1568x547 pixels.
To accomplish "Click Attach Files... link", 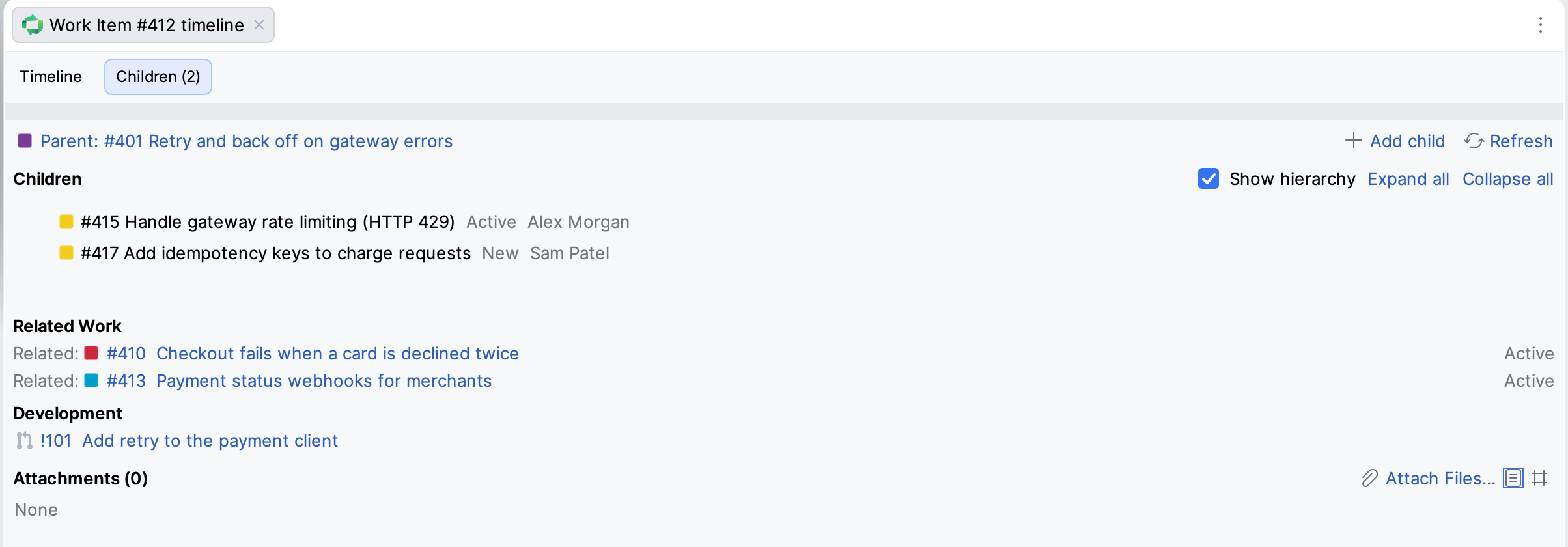I will click(x=1440, y=479).
